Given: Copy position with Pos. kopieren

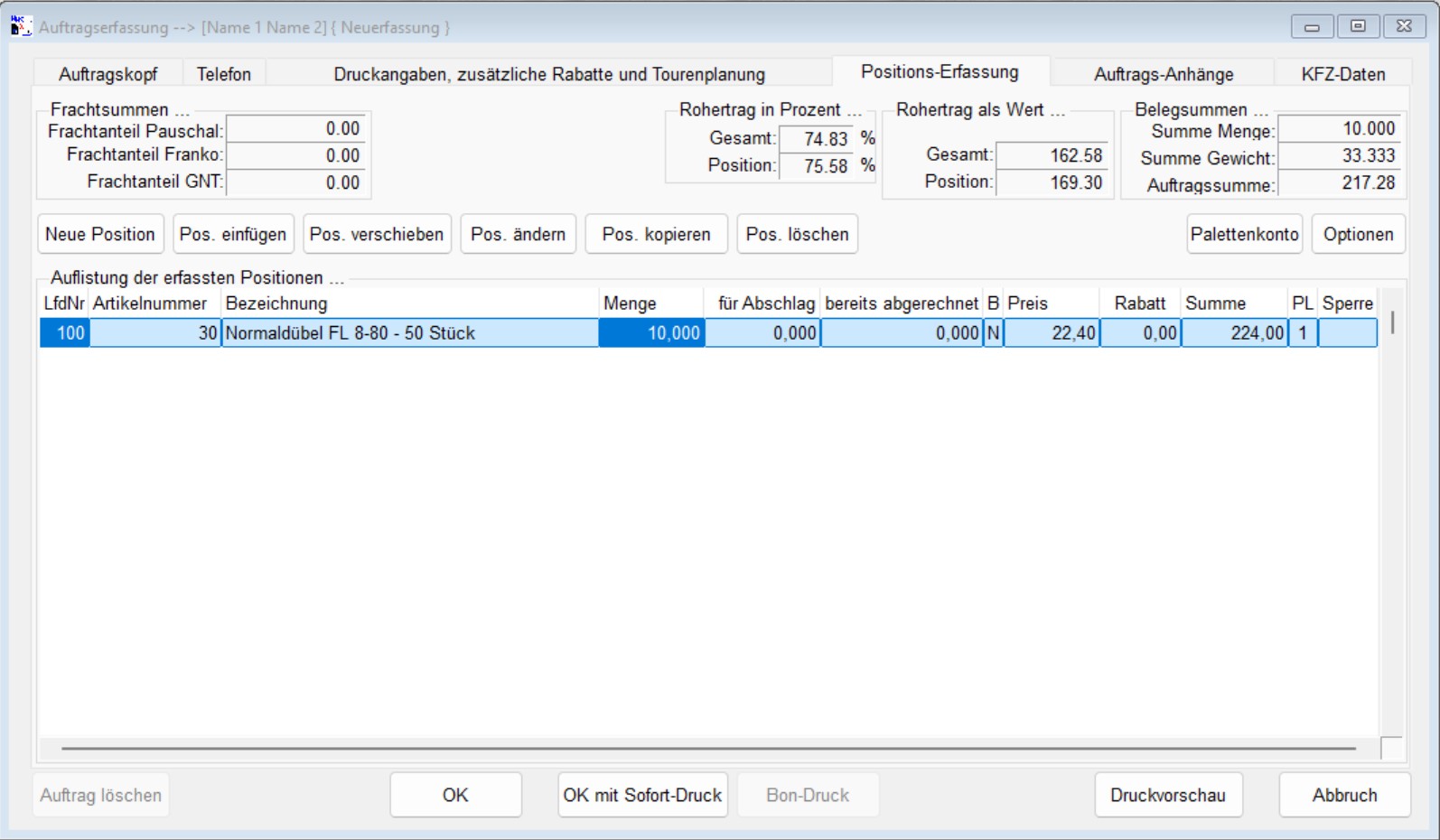Looking at the screenshot, I should pyautogui.click(x=656, y=234).
